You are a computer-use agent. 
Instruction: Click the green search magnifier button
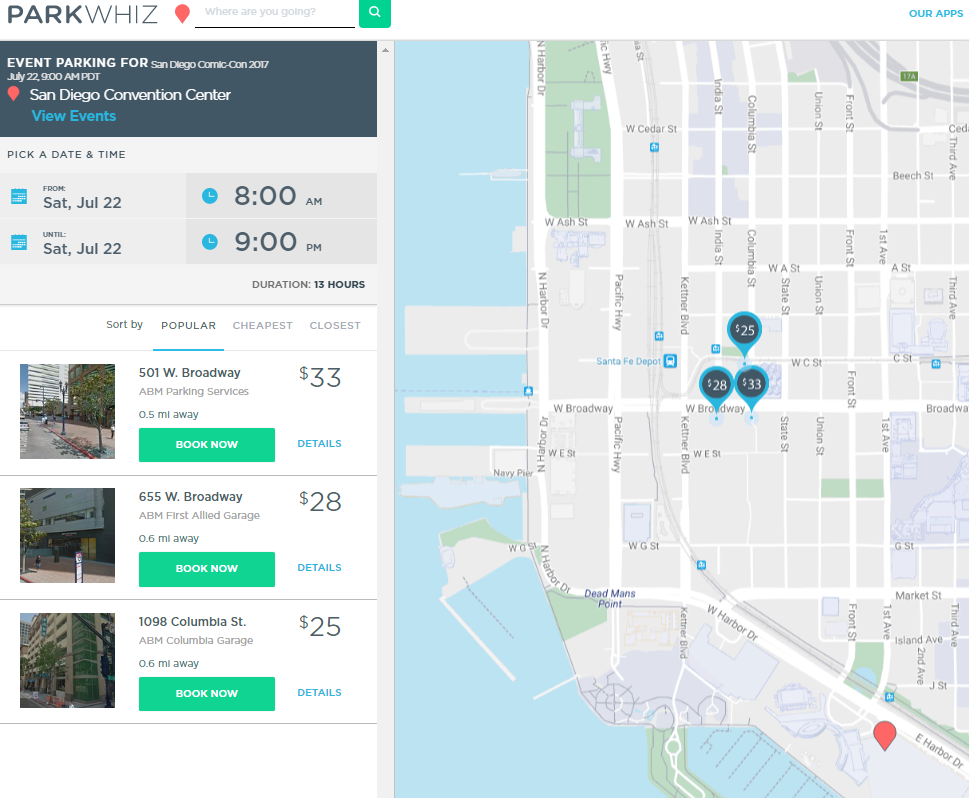(374, 12)
